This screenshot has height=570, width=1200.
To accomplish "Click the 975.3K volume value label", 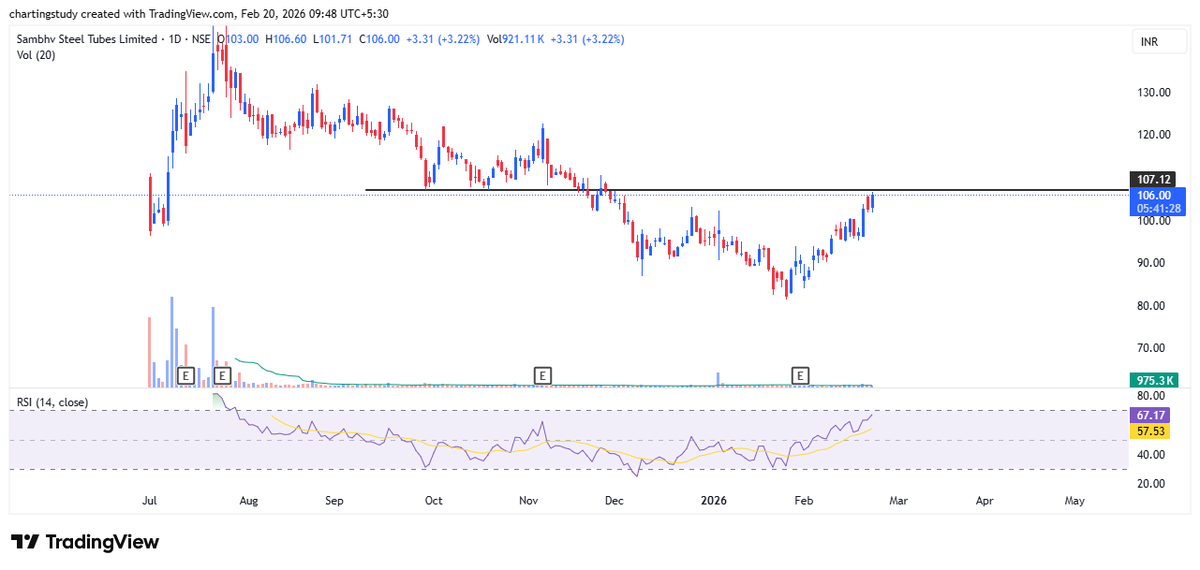I will coord(1154,380).
